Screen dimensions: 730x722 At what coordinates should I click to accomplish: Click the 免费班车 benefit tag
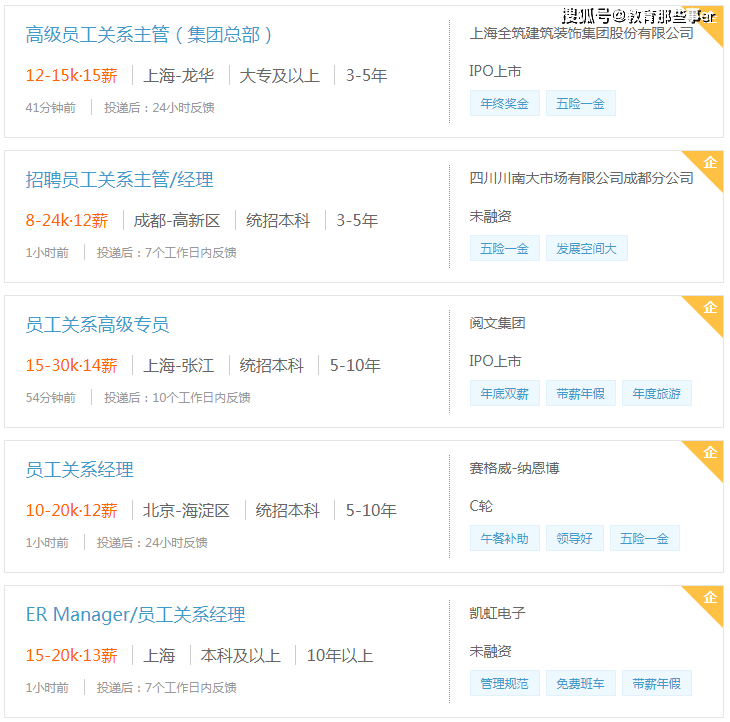tap(581, 683)
